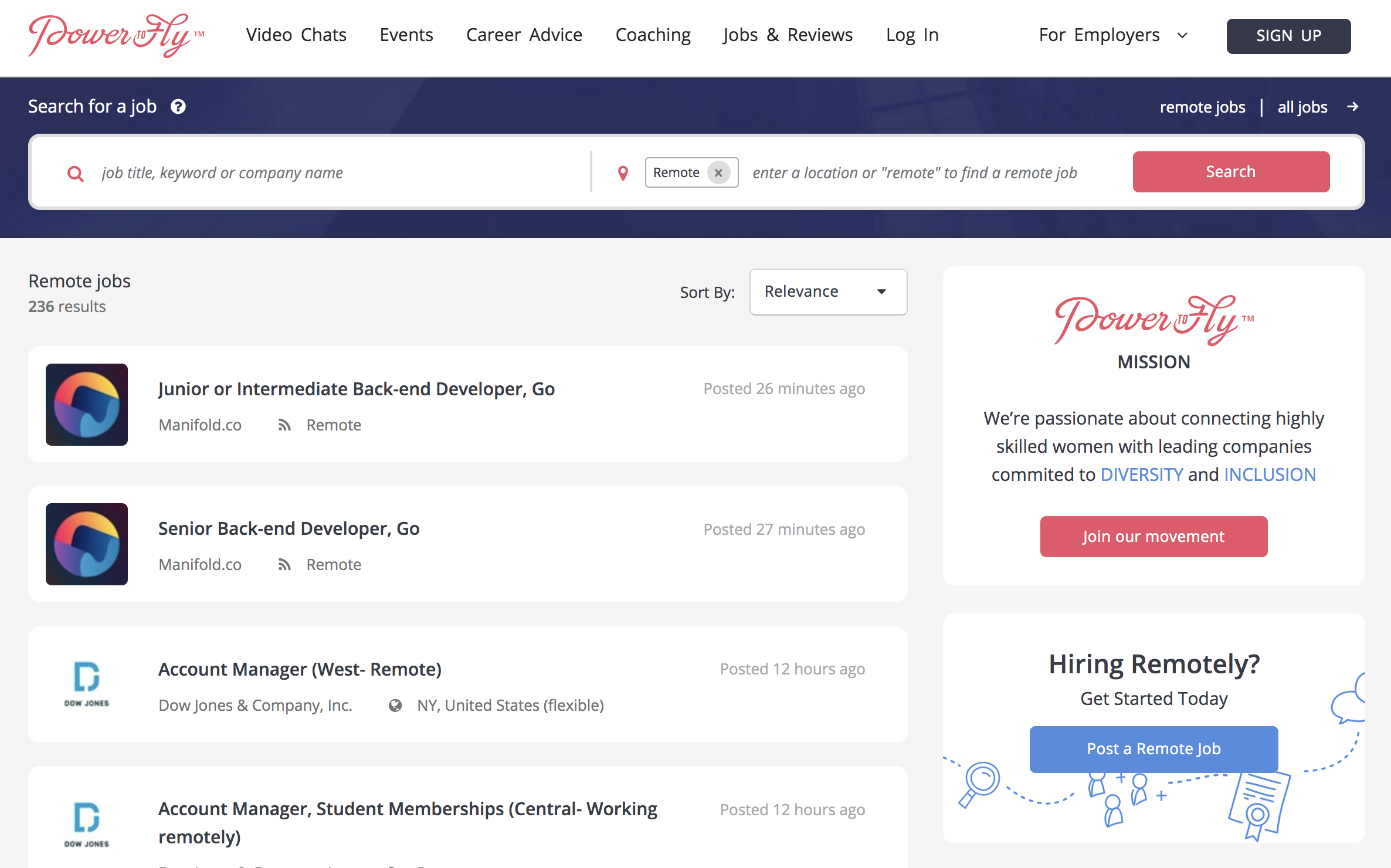
Task: Remove the Remote location tag
Action: [x=718, y=173]
